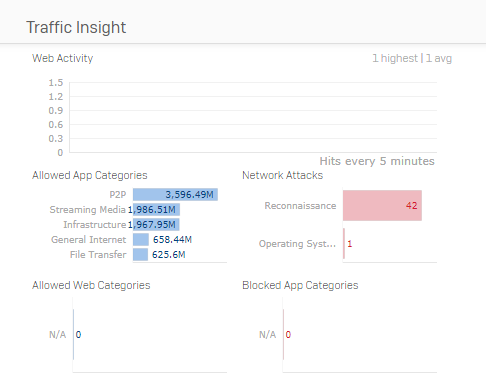Click the File Transfer 625.6M bar
This screenshot has width=486, height=389.
(x=140, y=255)
